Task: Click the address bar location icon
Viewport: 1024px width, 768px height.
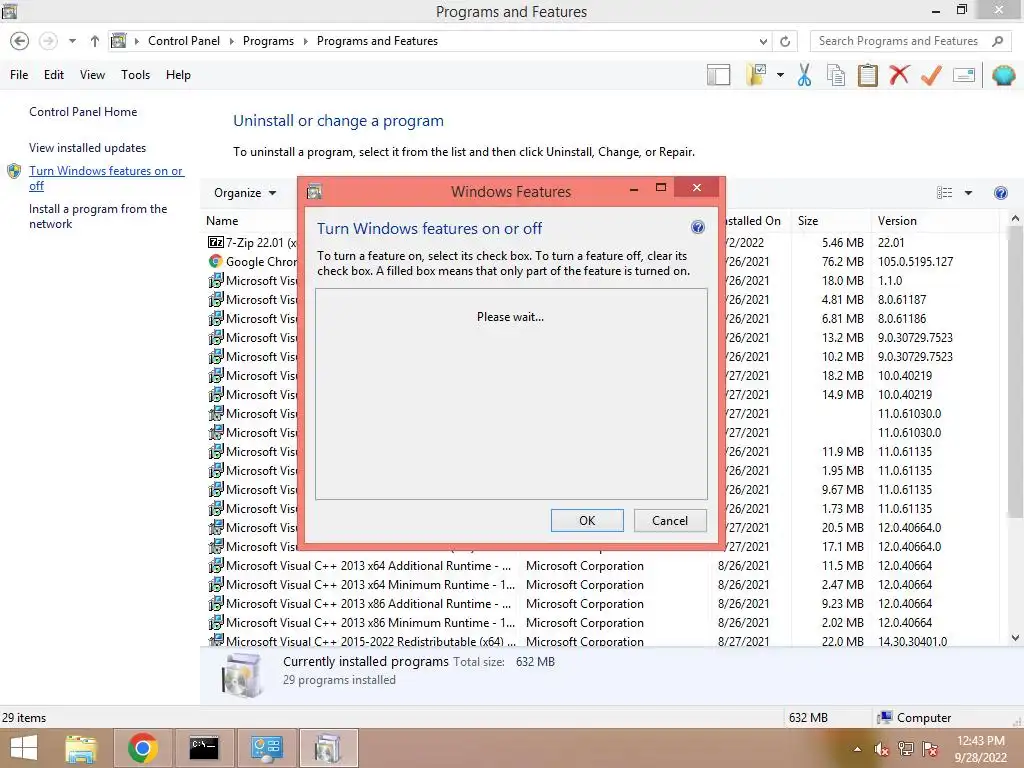Action: click(118, 41)
